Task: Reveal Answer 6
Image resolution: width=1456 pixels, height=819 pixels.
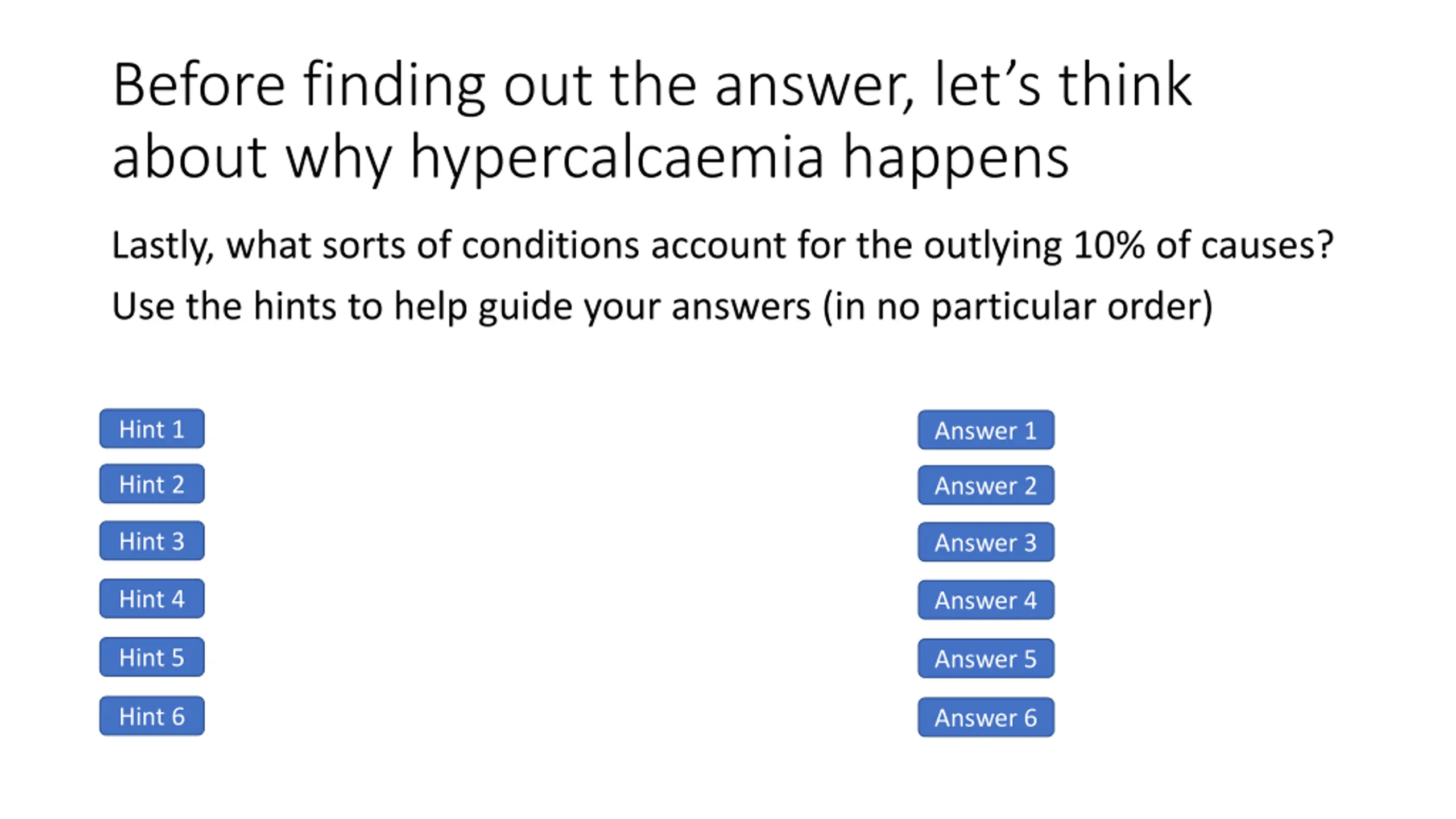Action: [986, 717]
